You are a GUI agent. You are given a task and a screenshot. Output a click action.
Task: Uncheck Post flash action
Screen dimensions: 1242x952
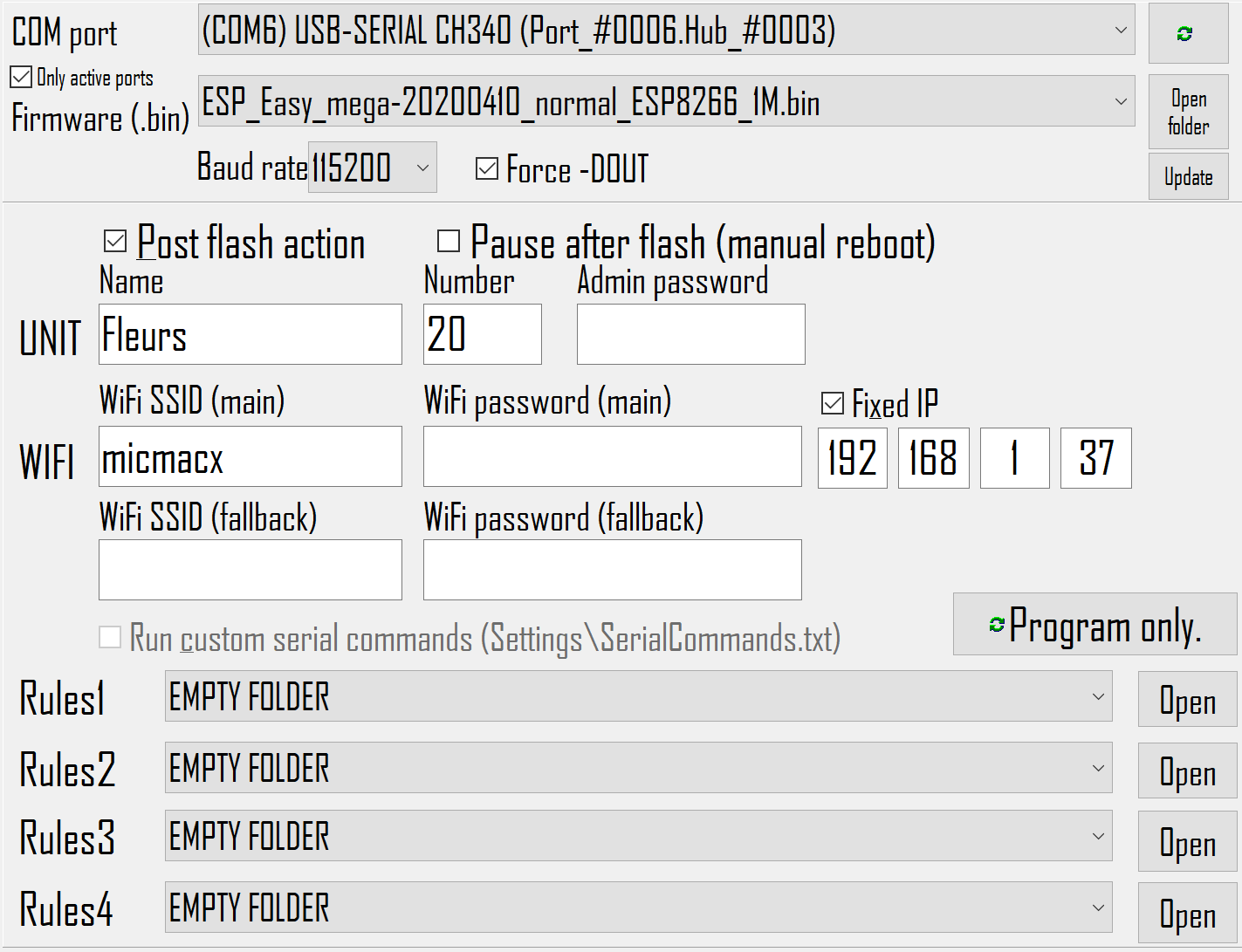point(114,242)
